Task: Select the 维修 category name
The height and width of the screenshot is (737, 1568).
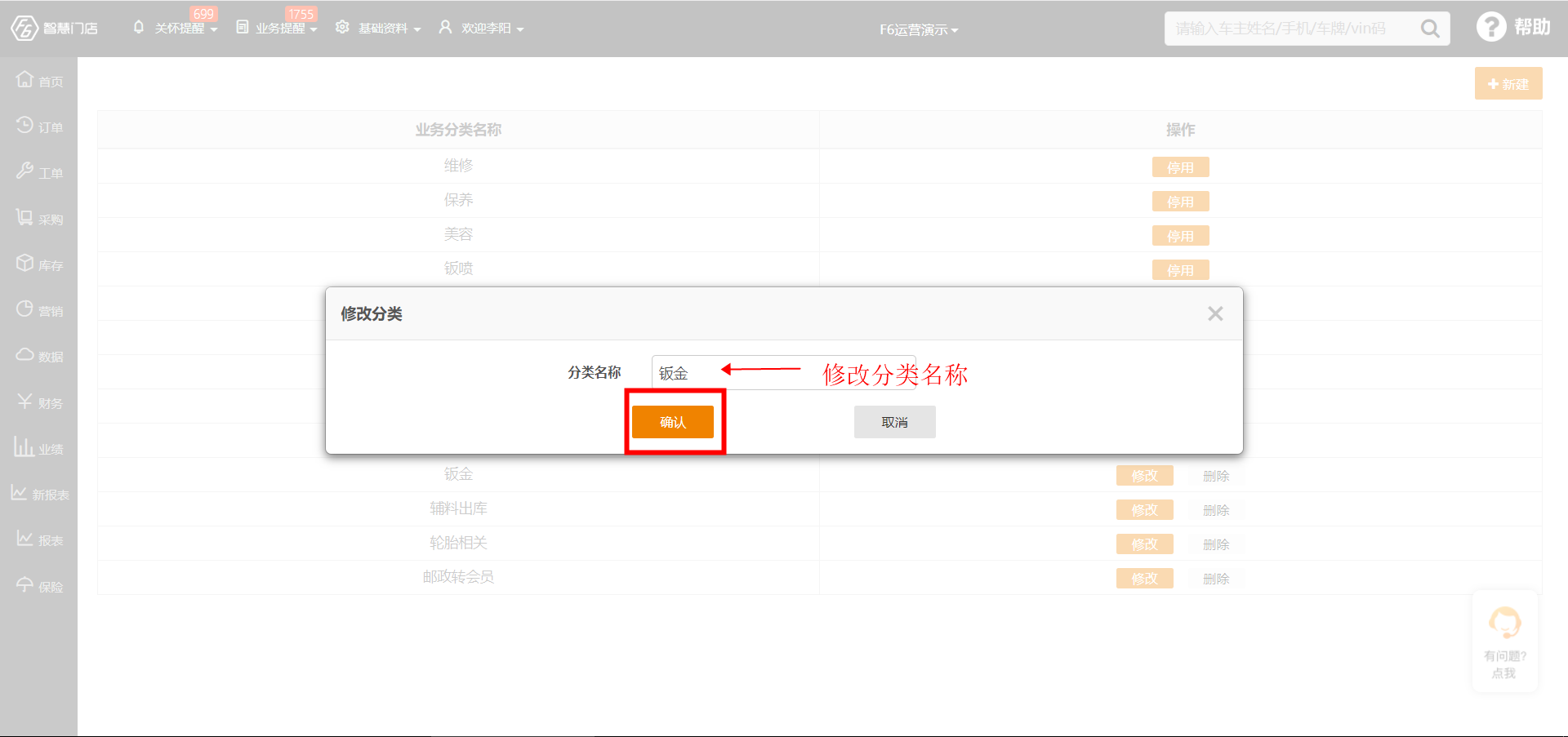Action: [x=458, y=166]
